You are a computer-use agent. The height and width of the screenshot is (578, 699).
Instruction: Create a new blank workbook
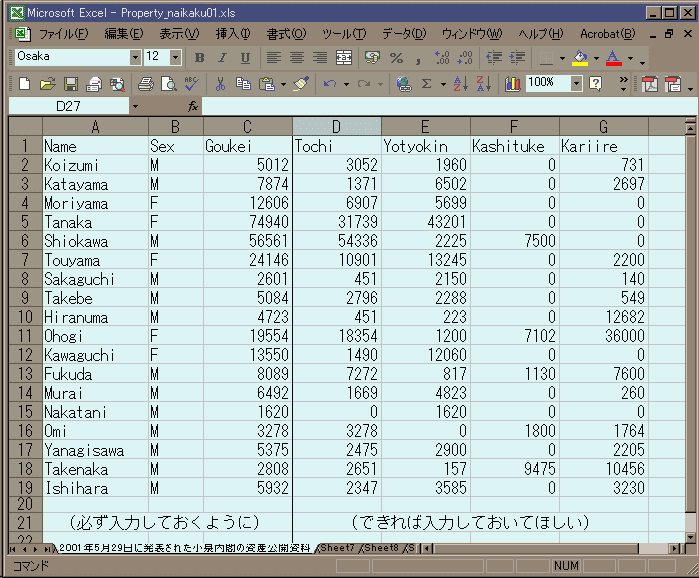(25, 83)
